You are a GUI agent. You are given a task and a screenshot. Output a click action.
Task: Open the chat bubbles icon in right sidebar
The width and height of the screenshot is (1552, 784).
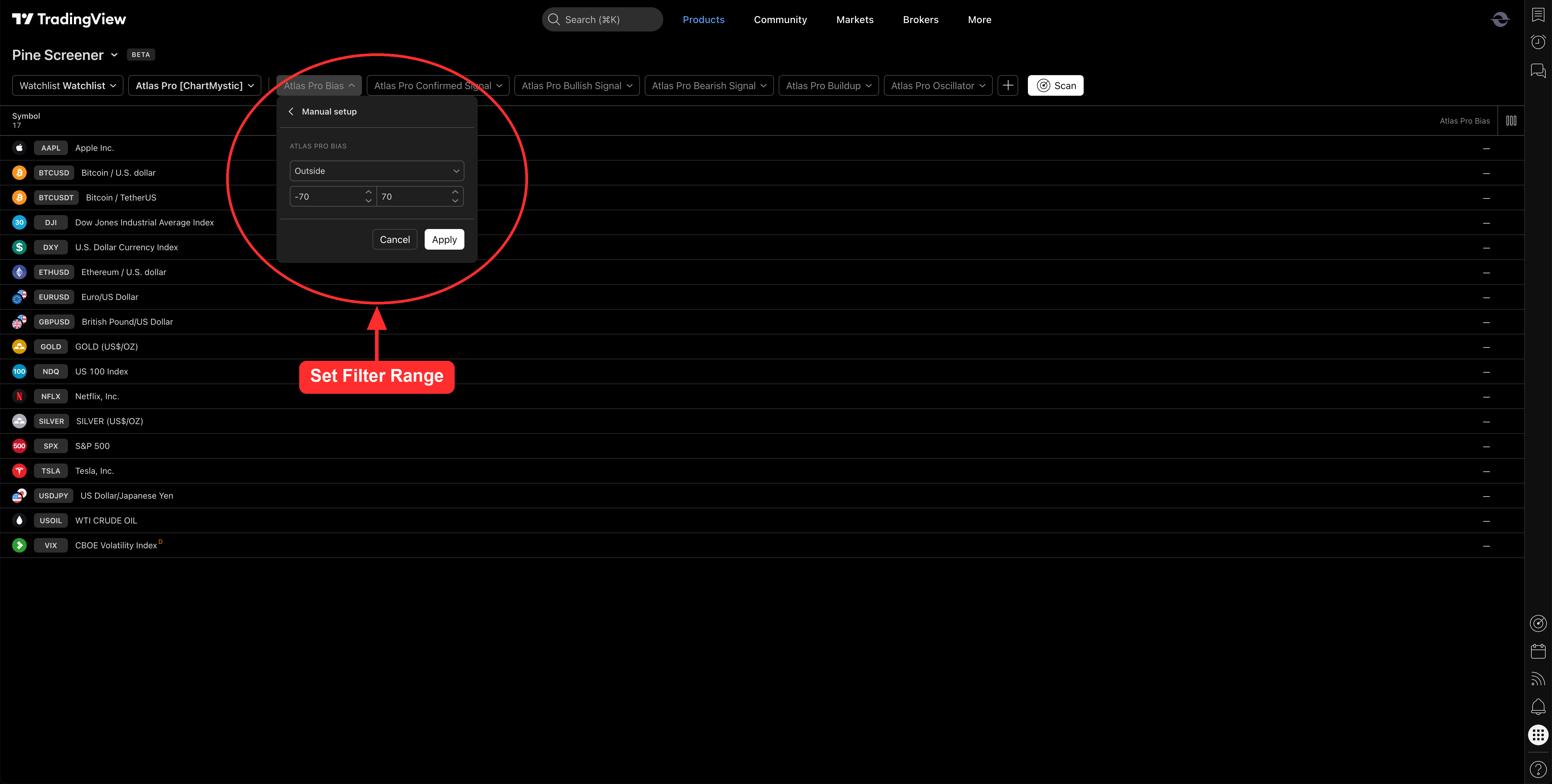coord(1538,71)
